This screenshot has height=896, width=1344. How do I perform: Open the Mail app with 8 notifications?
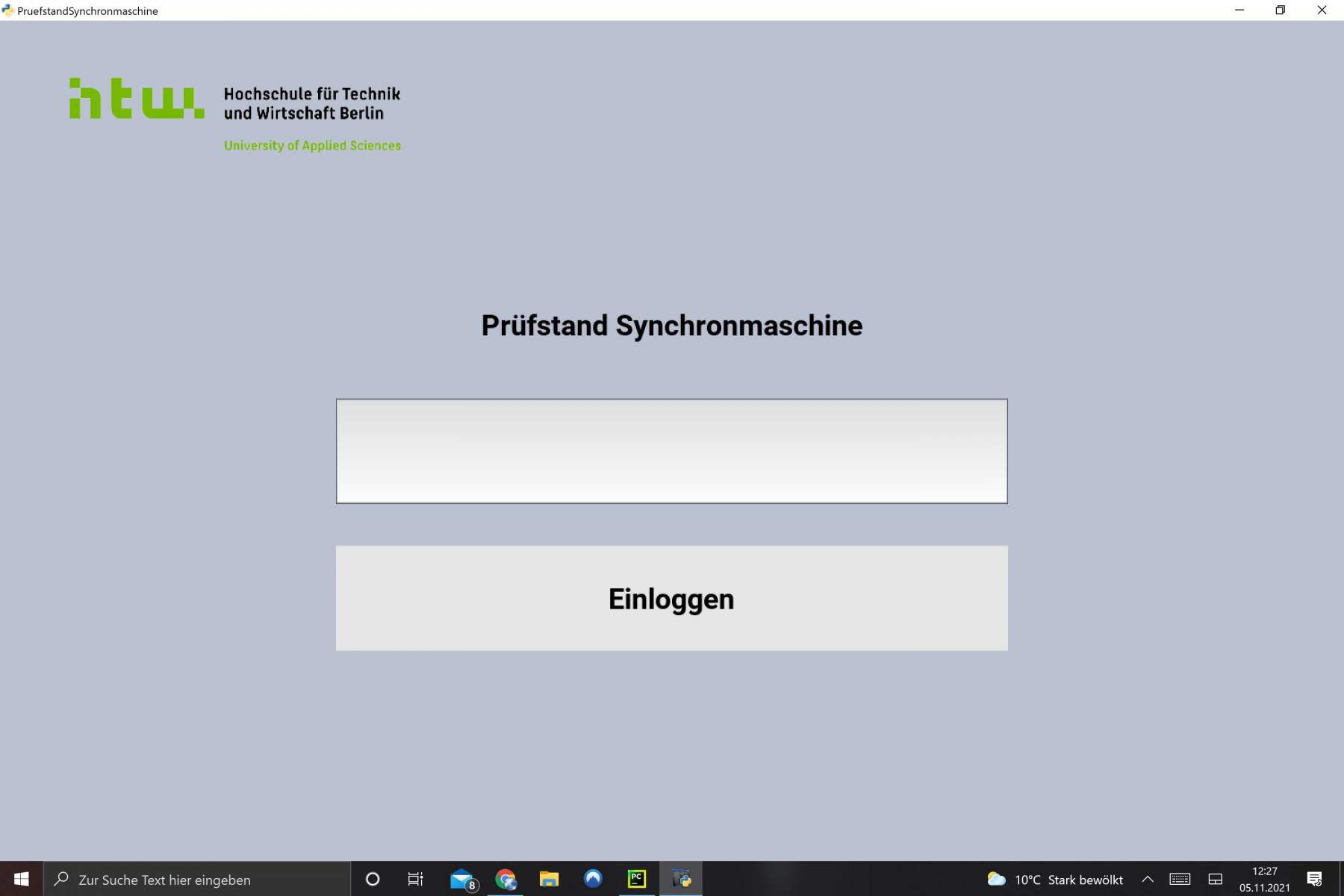[463, 879]
